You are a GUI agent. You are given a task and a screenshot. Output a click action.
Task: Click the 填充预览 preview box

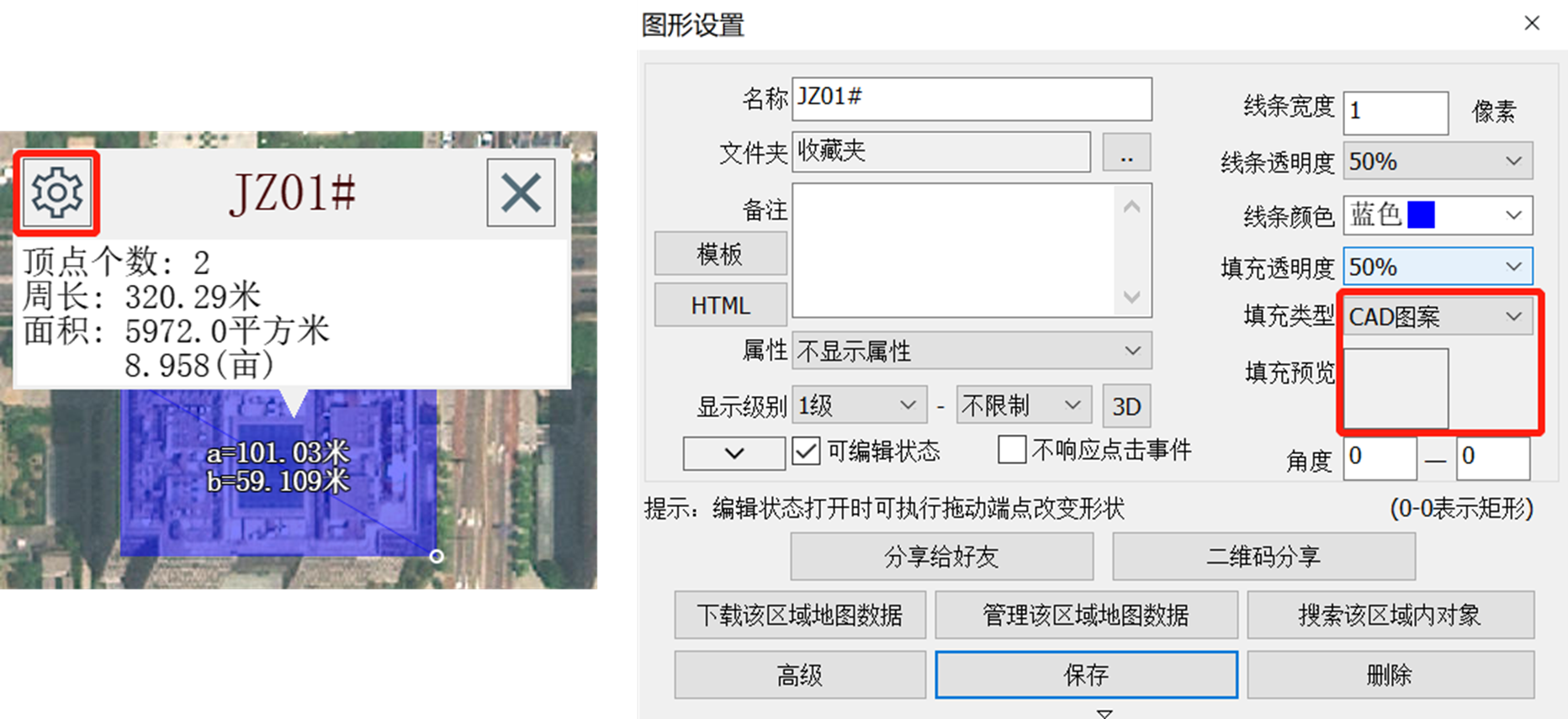point(1396,389)
